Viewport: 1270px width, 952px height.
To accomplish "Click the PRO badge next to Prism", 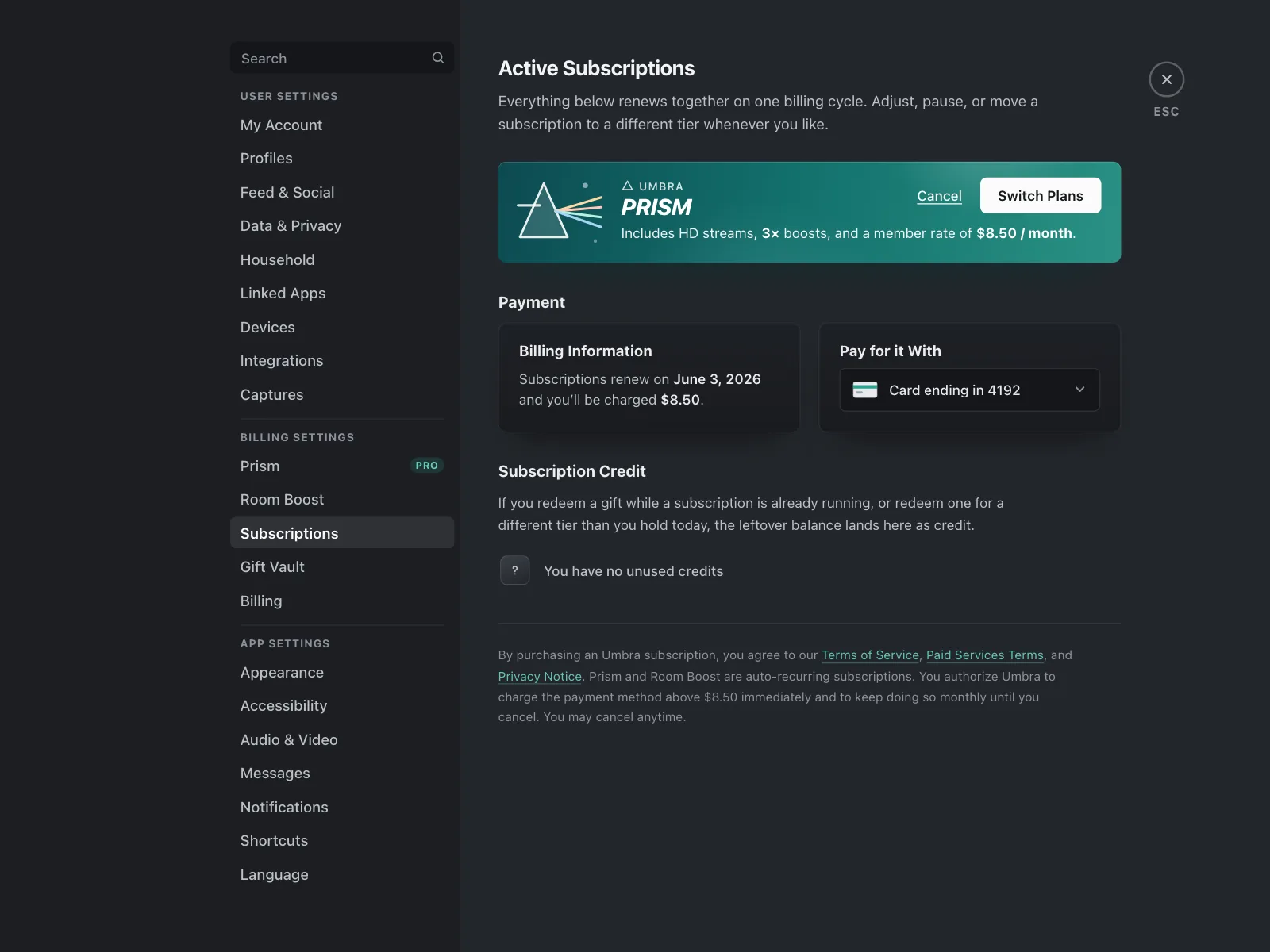I will (426, 466).
